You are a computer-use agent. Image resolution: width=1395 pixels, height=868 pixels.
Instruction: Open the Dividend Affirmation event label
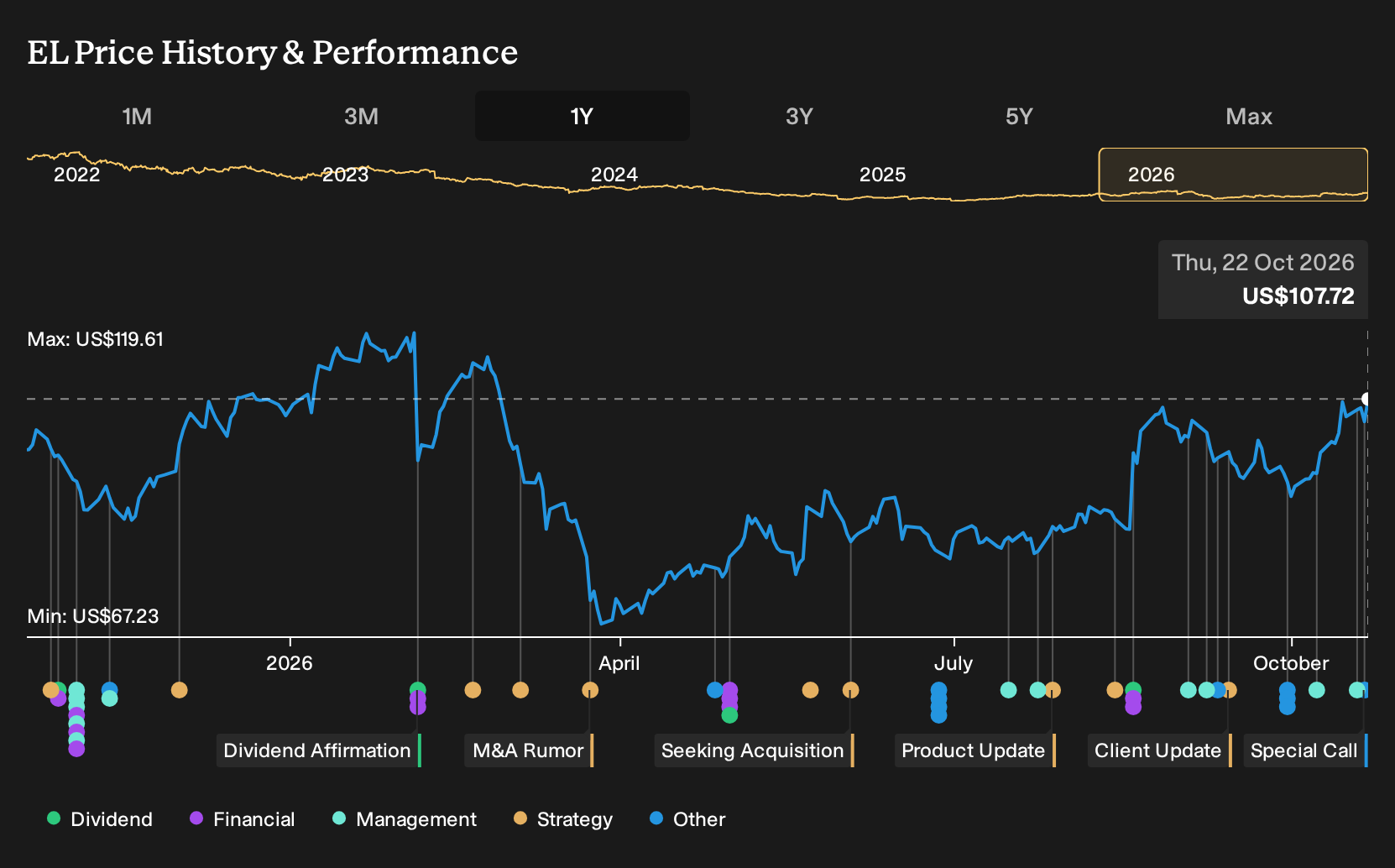pyautogui.click(x=319, y=750)
